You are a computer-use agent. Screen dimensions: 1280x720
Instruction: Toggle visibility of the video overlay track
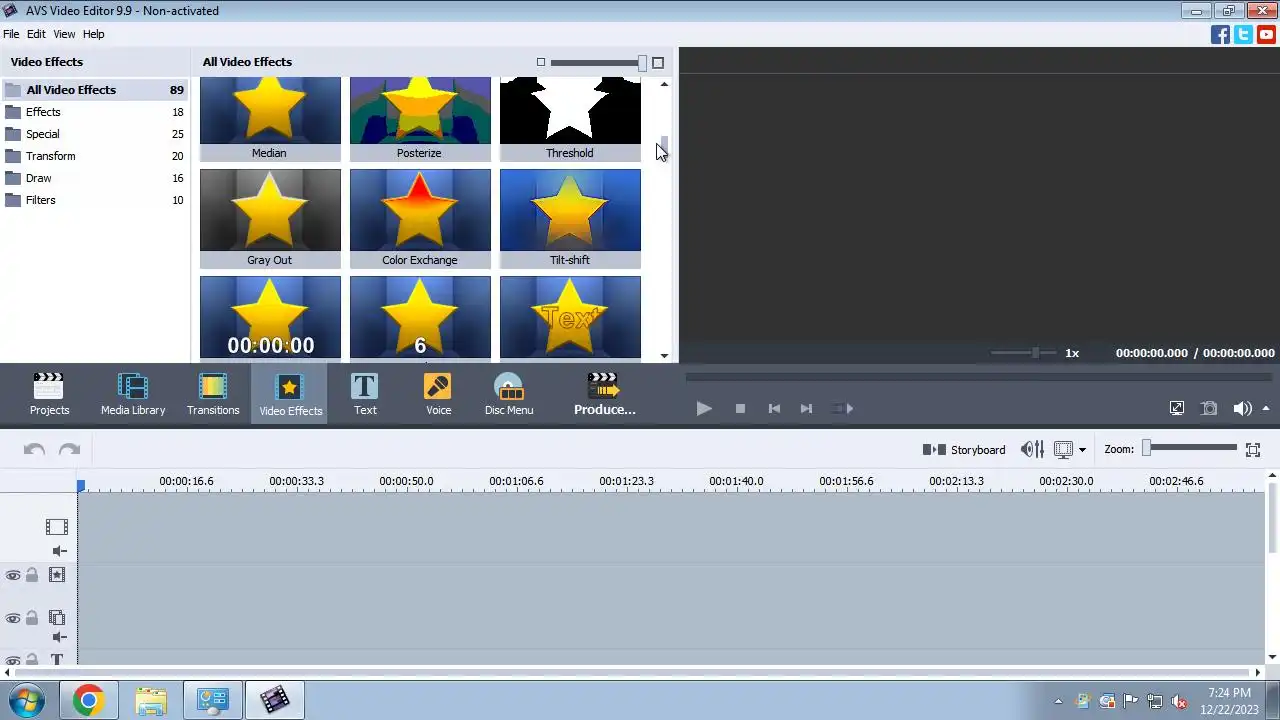[13, 618]
